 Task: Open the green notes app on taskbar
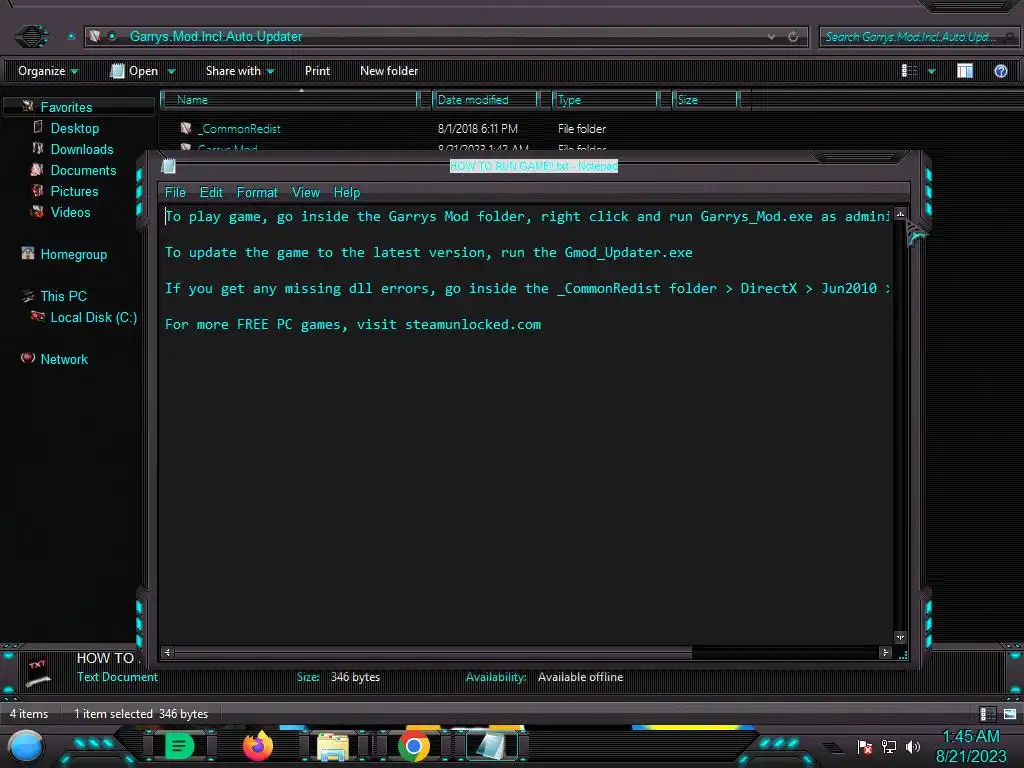point(179,745)
